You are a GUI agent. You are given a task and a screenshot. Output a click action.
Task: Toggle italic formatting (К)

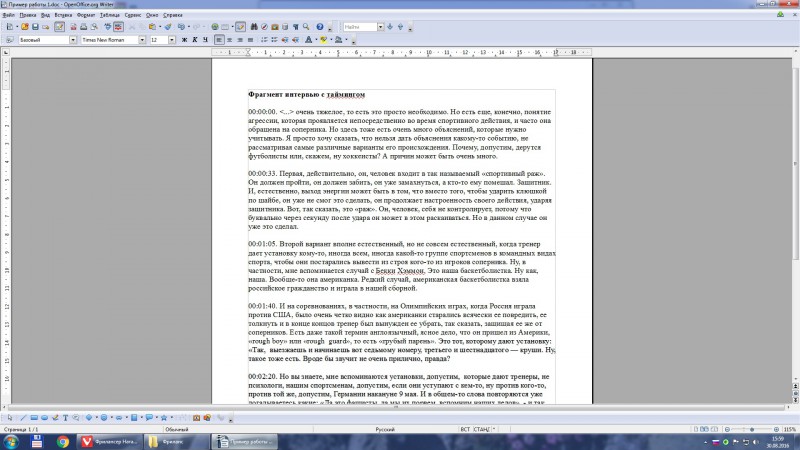194,40
